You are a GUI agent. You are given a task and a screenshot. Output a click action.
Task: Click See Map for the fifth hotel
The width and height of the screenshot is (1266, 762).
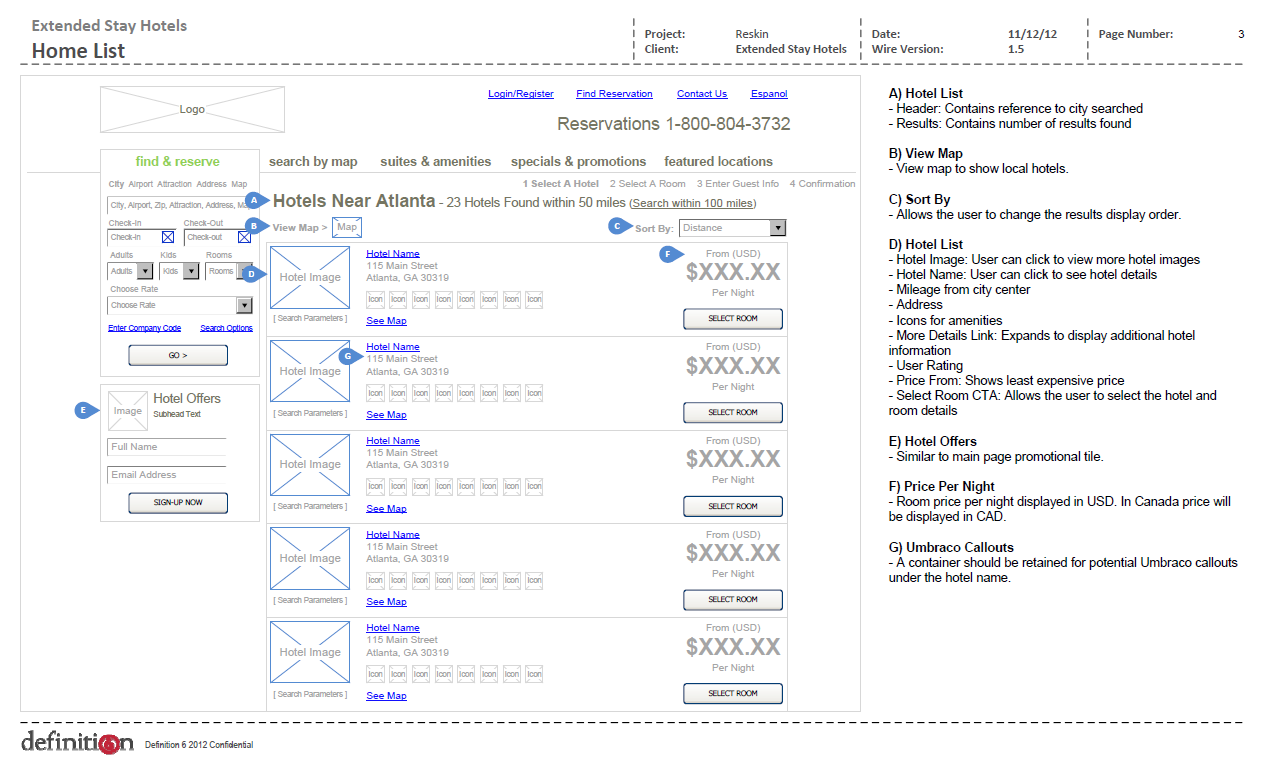(x=386, y=696)
